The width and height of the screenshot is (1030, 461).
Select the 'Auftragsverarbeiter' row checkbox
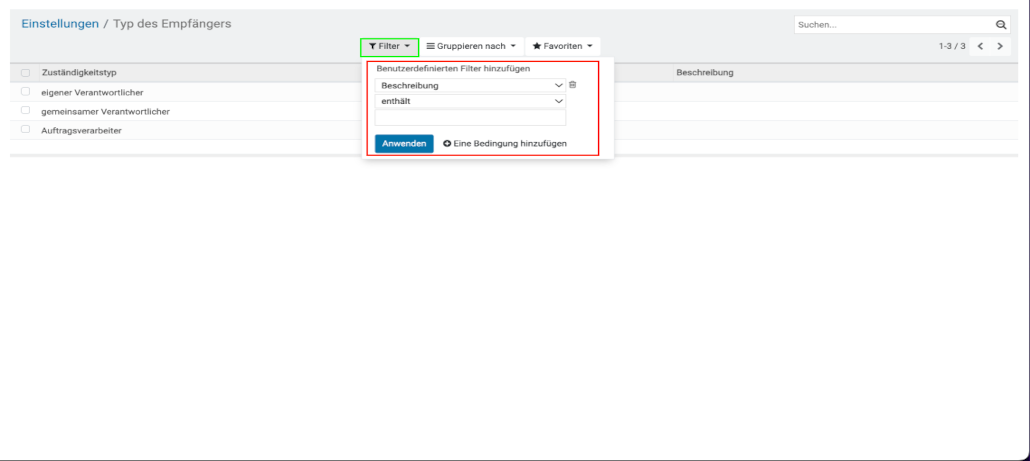[x=25, y=130]
